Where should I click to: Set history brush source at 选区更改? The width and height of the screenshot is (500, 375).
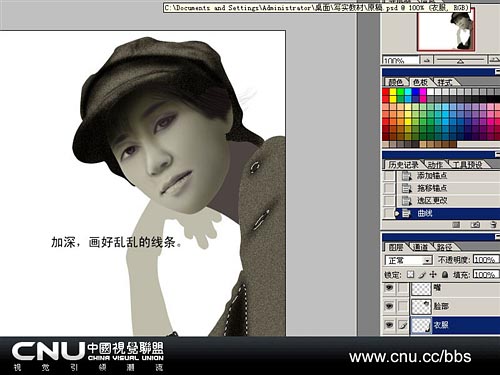coord(389,201)
